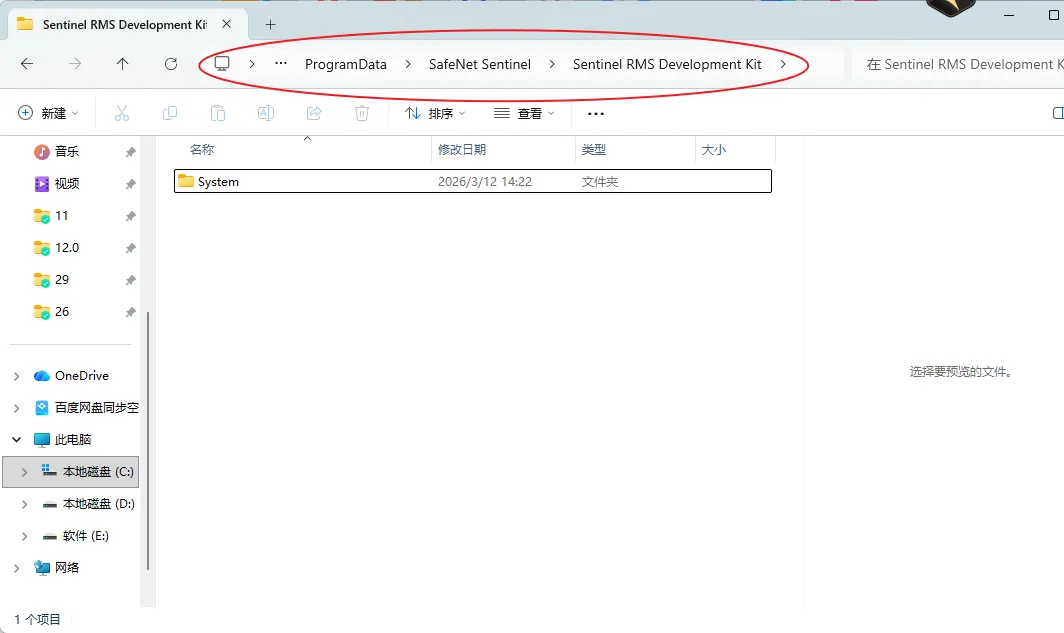This screenshot has width=1064, height=633.
Task: Refresh the current folder view
Action: pos(171,64)
